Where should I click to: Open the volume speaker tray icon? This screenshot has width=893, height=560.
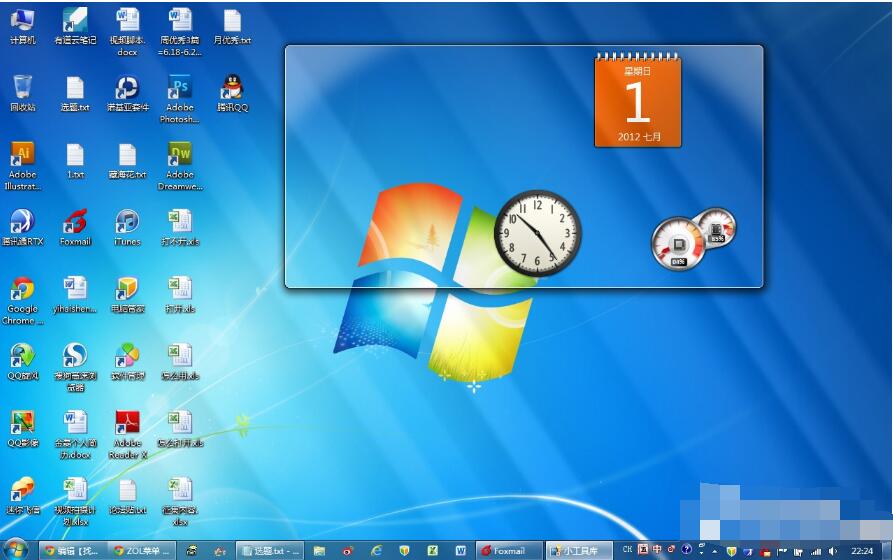pos(833,551)
